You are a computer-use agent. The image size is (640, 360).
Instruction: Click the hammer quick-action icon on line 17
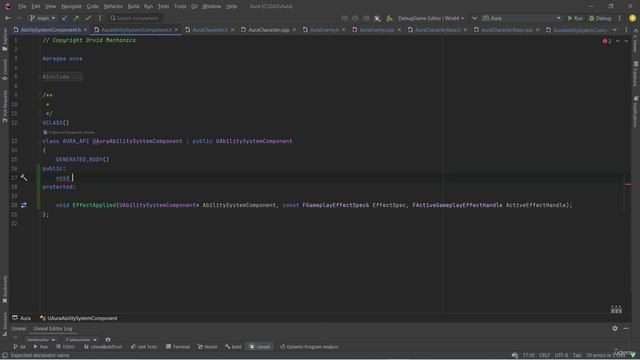tap(24, 178)
